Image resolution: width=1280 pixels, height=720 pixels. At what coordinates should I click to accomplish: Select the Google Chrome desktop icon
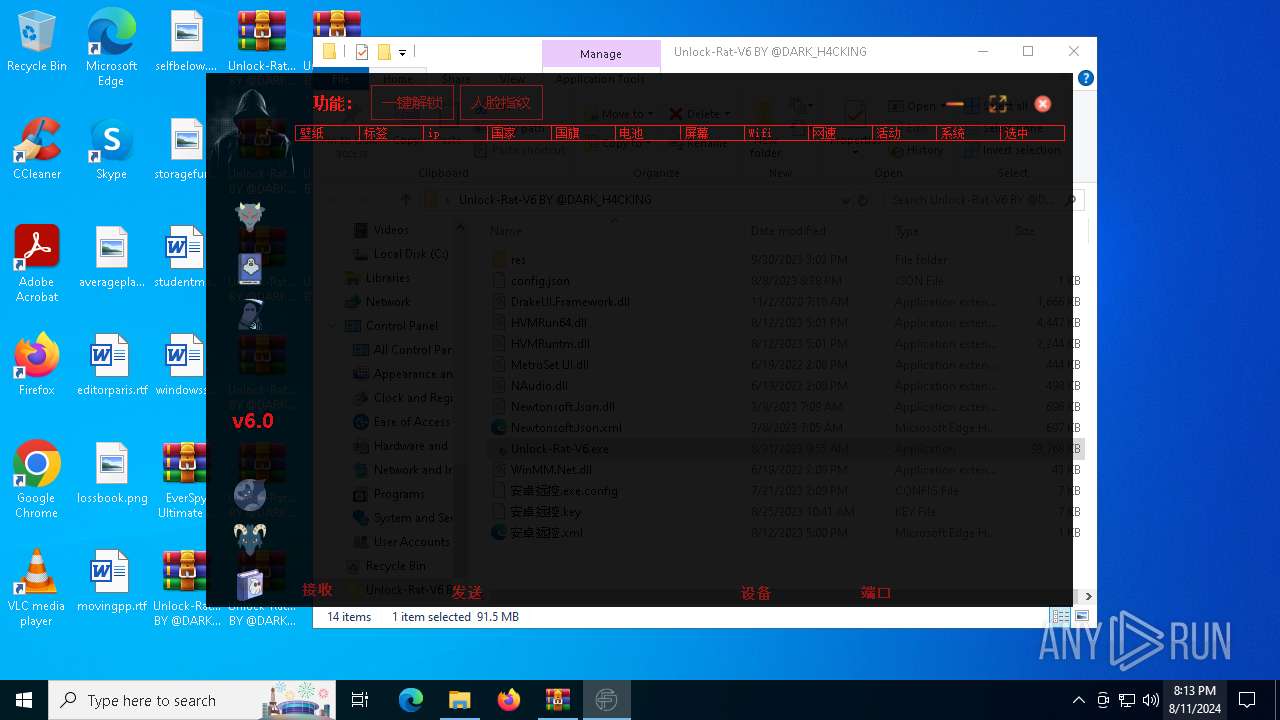coord(37,480)
